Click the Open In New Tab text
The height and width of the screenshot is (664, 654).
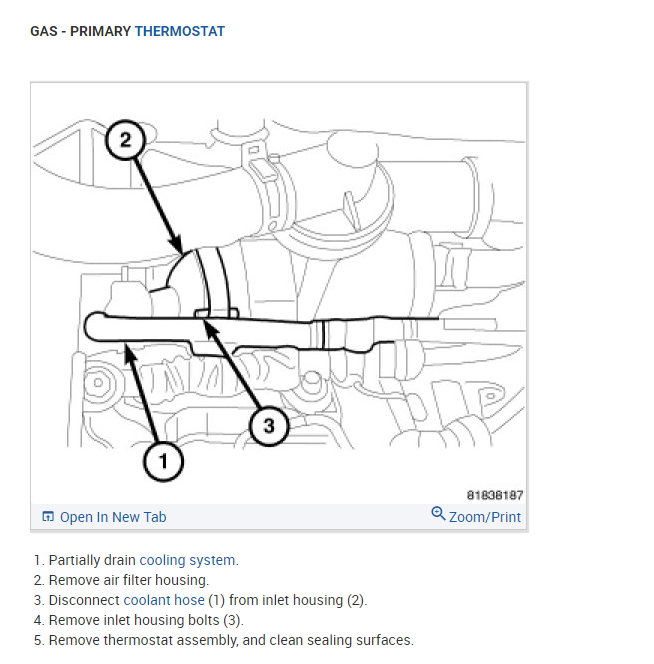(113, 517)
